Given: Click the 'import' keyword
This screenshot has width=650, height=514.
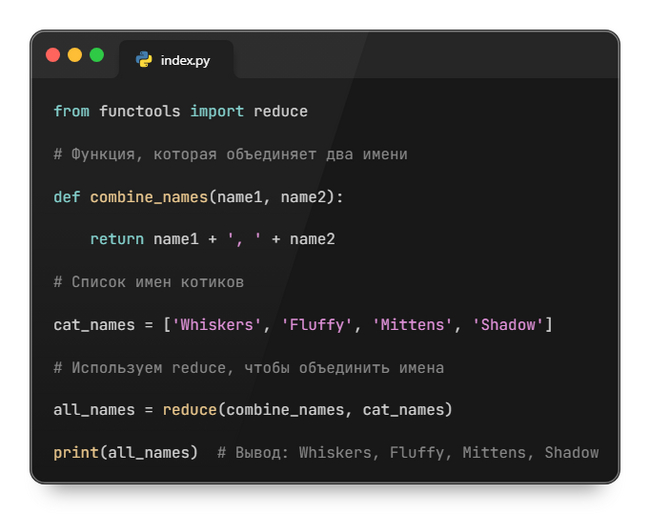Looking at the screenshot, I should [x=217, y=111].
